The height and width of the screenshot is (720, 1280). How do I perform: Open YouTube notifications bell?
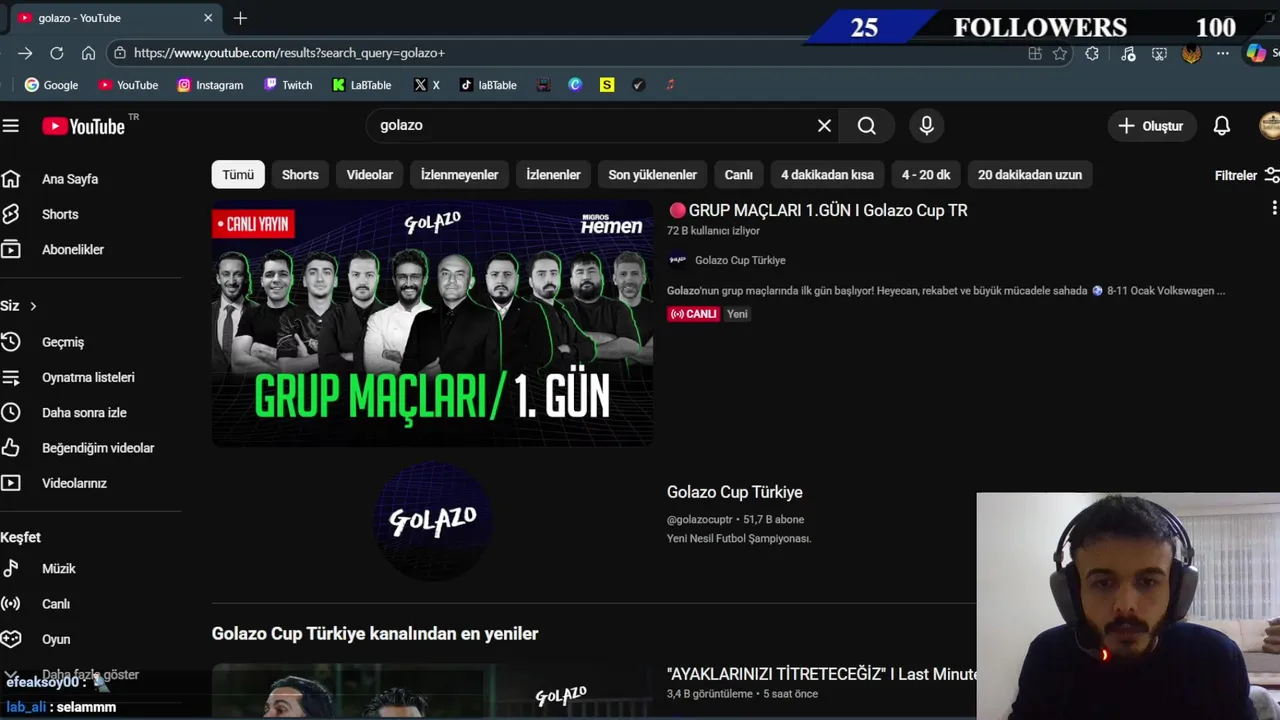(1222, 126)
